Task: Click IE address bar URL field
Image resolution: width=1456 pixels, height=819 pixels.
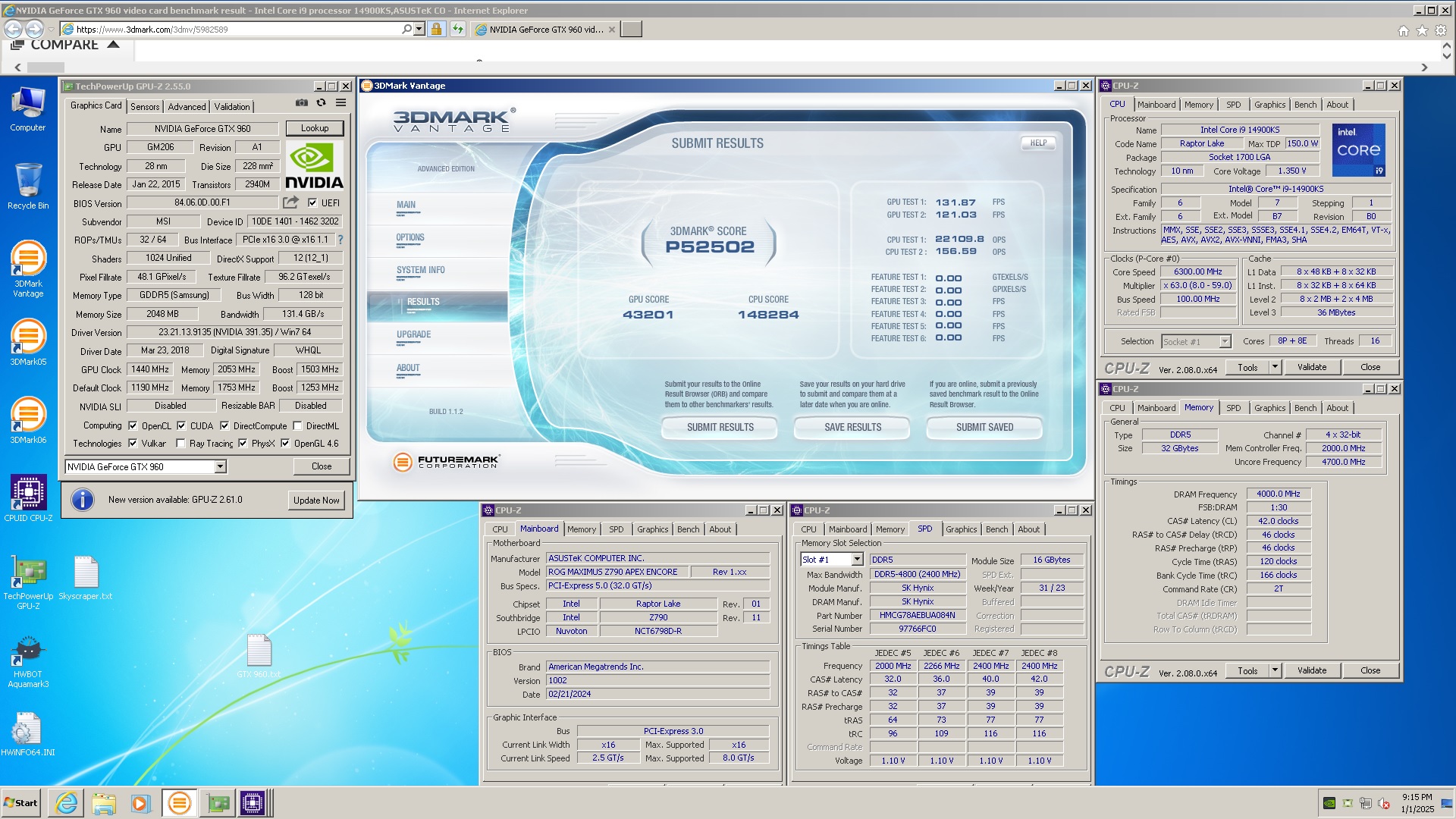Action: (x=237, y=29)
